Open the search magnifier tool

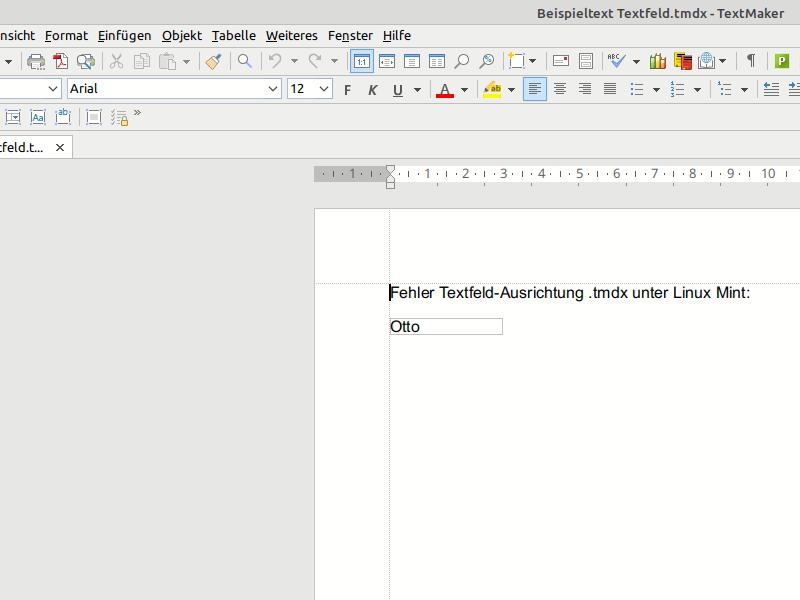point(245,62)
